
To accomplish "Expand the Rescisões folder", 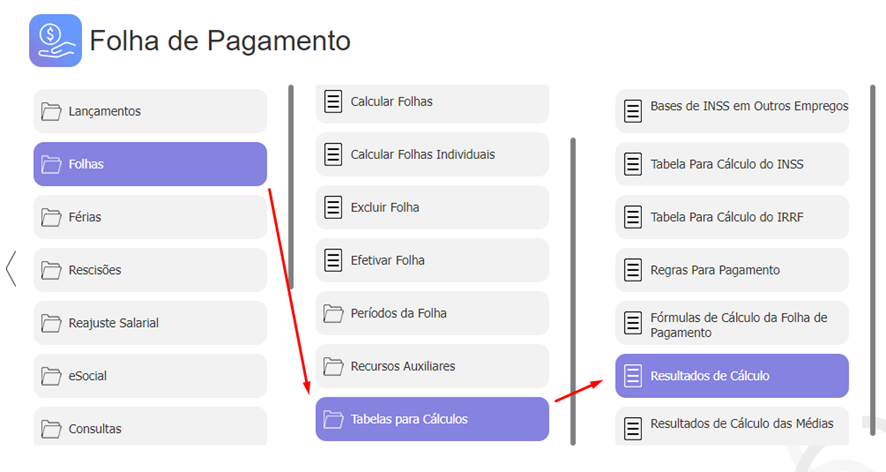I will click(x=150, y=270).
